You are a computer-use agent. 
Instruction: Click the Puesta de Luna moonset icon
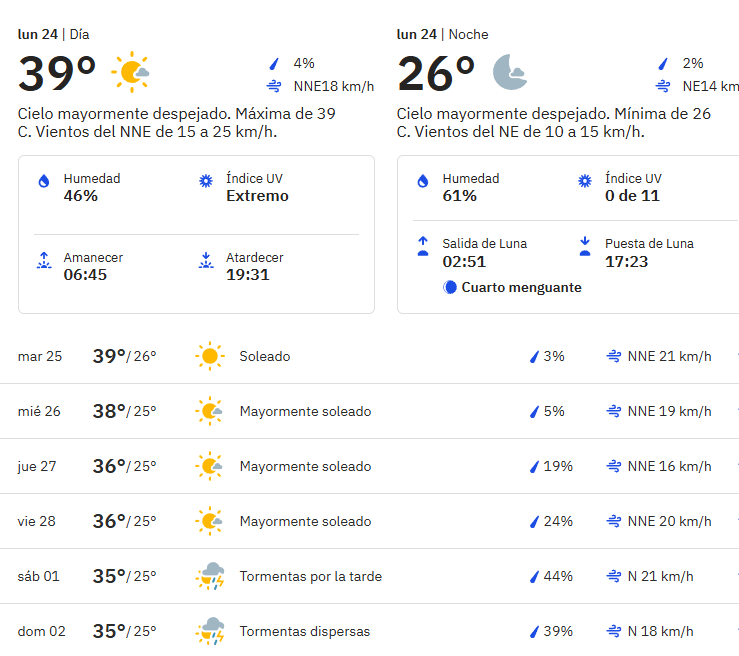(585, 246)
